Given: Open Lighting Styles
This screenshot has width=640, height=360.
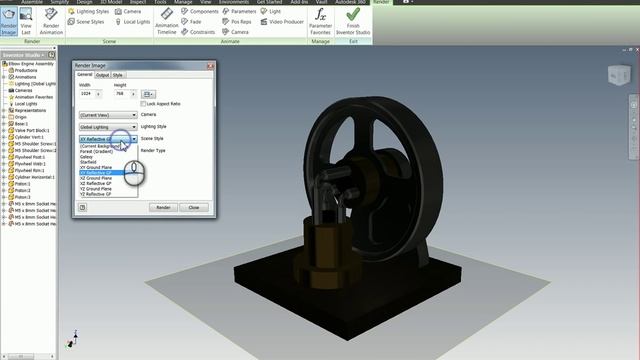Looking at the screenshot, I should pos(89,11).
